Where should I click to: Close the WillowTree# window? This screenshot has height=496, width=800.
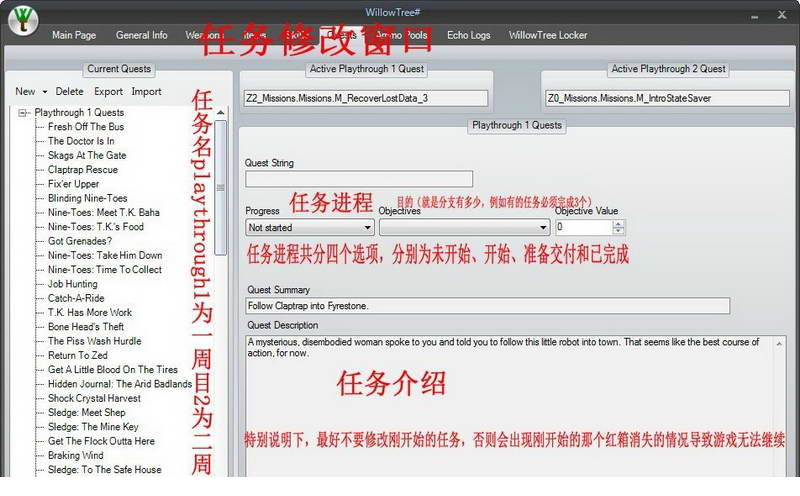coord(782,15)
